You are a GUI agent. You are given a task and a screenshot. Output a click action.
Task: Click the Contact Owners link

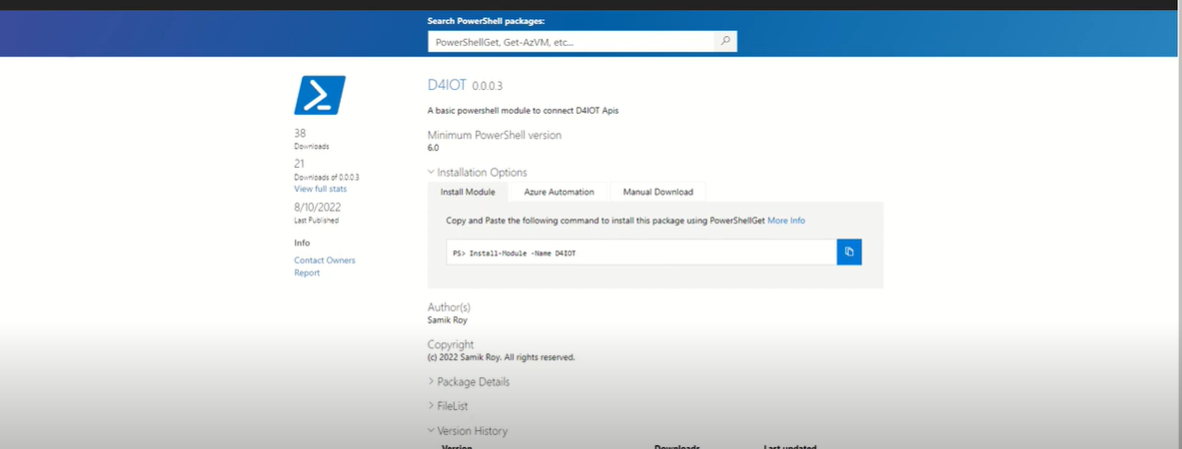tap(324, 260)
